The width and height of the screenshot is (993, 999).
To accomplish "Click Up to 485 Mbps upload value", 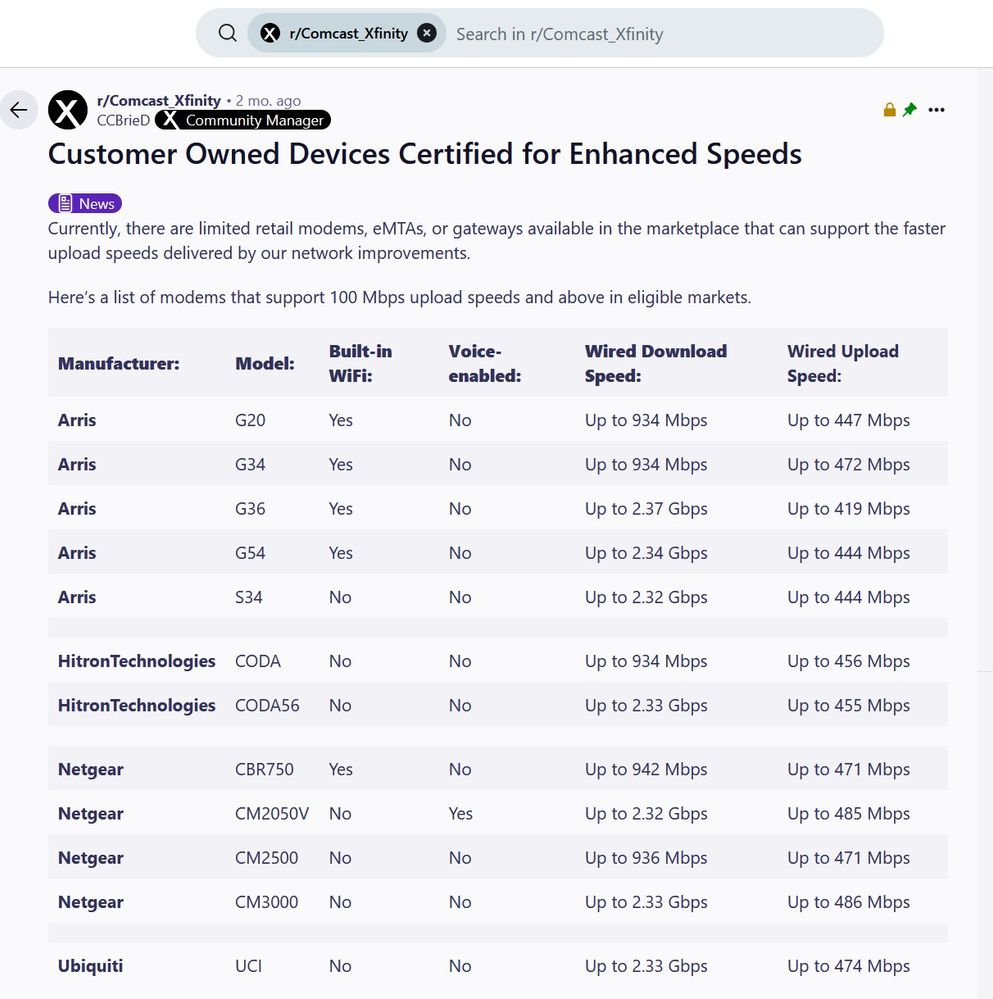I will (848, 814).
